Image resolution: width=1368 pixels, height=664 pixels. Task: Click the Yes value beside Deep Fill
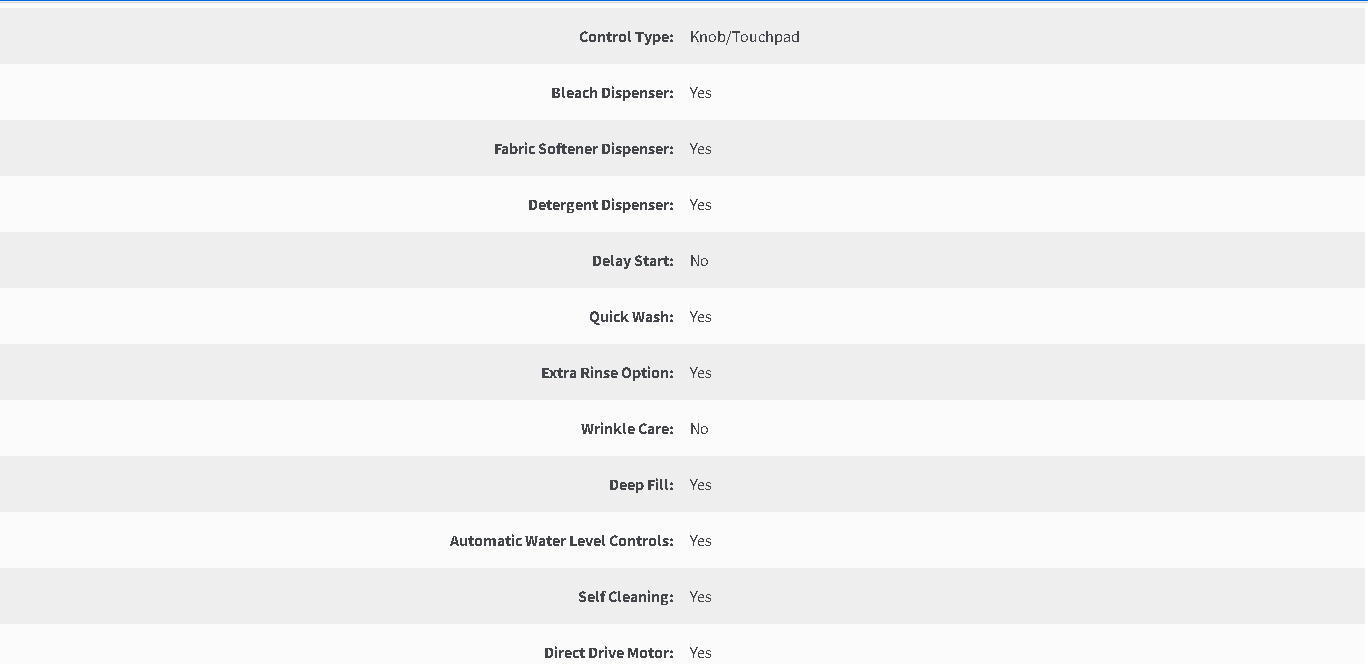701,485
